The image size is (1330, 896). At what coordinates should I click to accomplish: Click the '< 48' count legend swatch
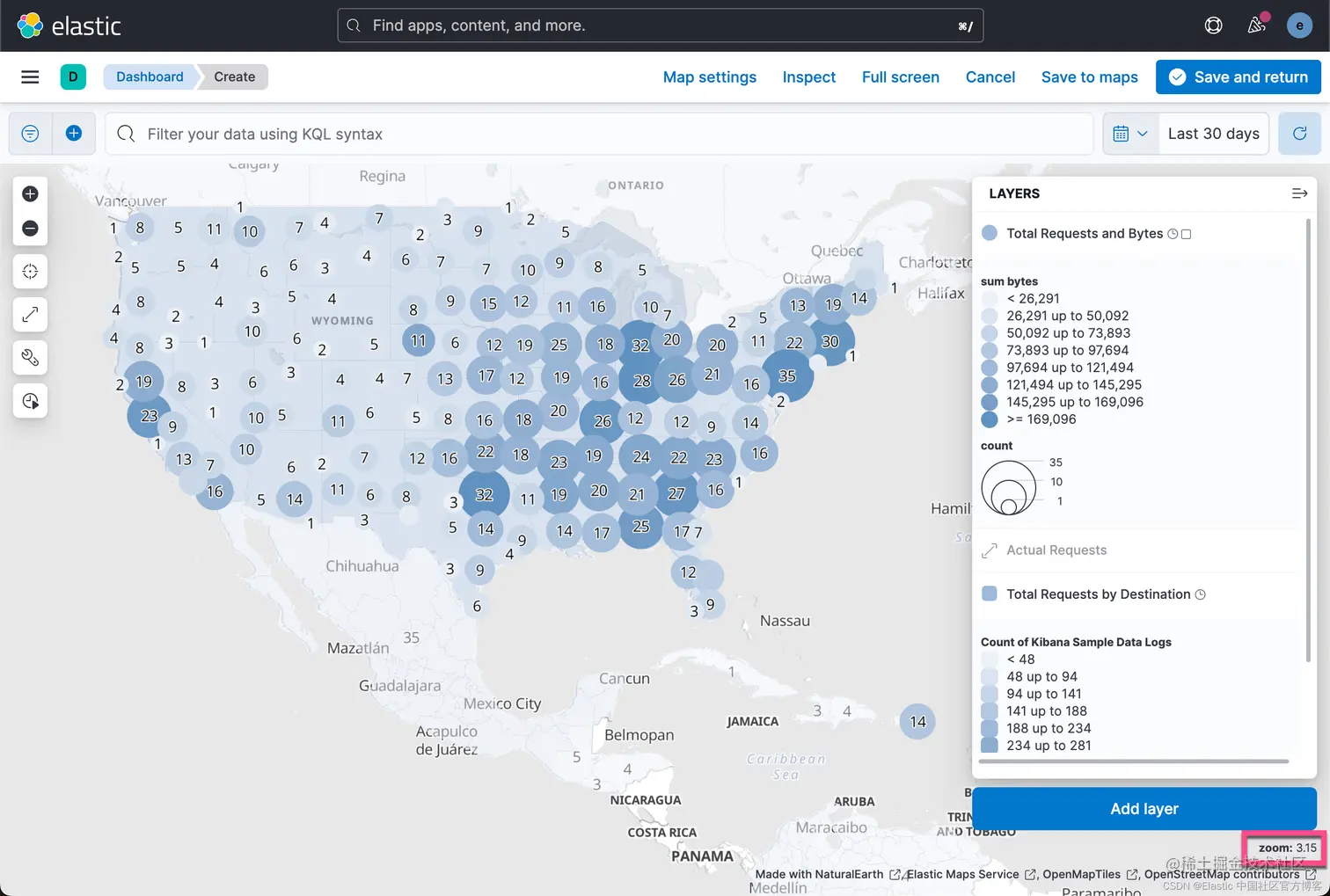[990, 659]
